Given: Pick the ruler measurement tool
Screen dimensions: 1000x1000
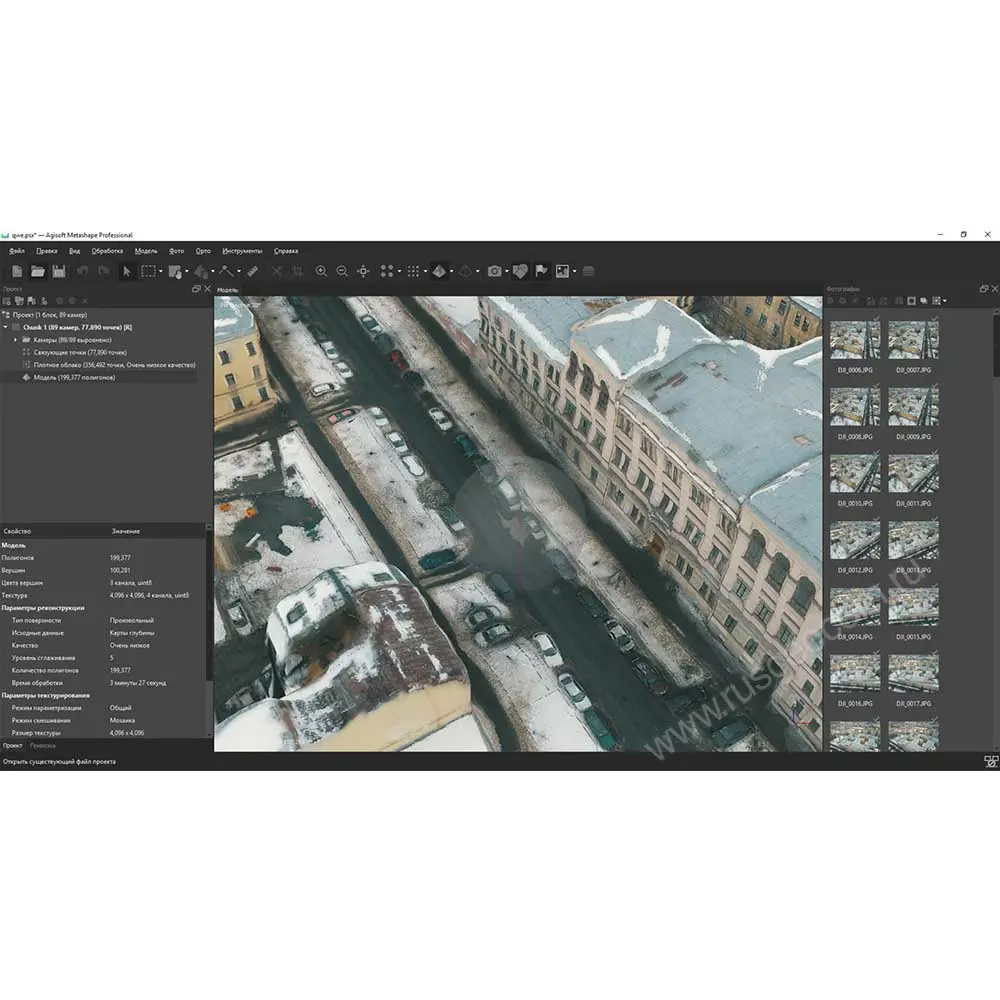Looking at the screenshot, I should coord(253,271).
